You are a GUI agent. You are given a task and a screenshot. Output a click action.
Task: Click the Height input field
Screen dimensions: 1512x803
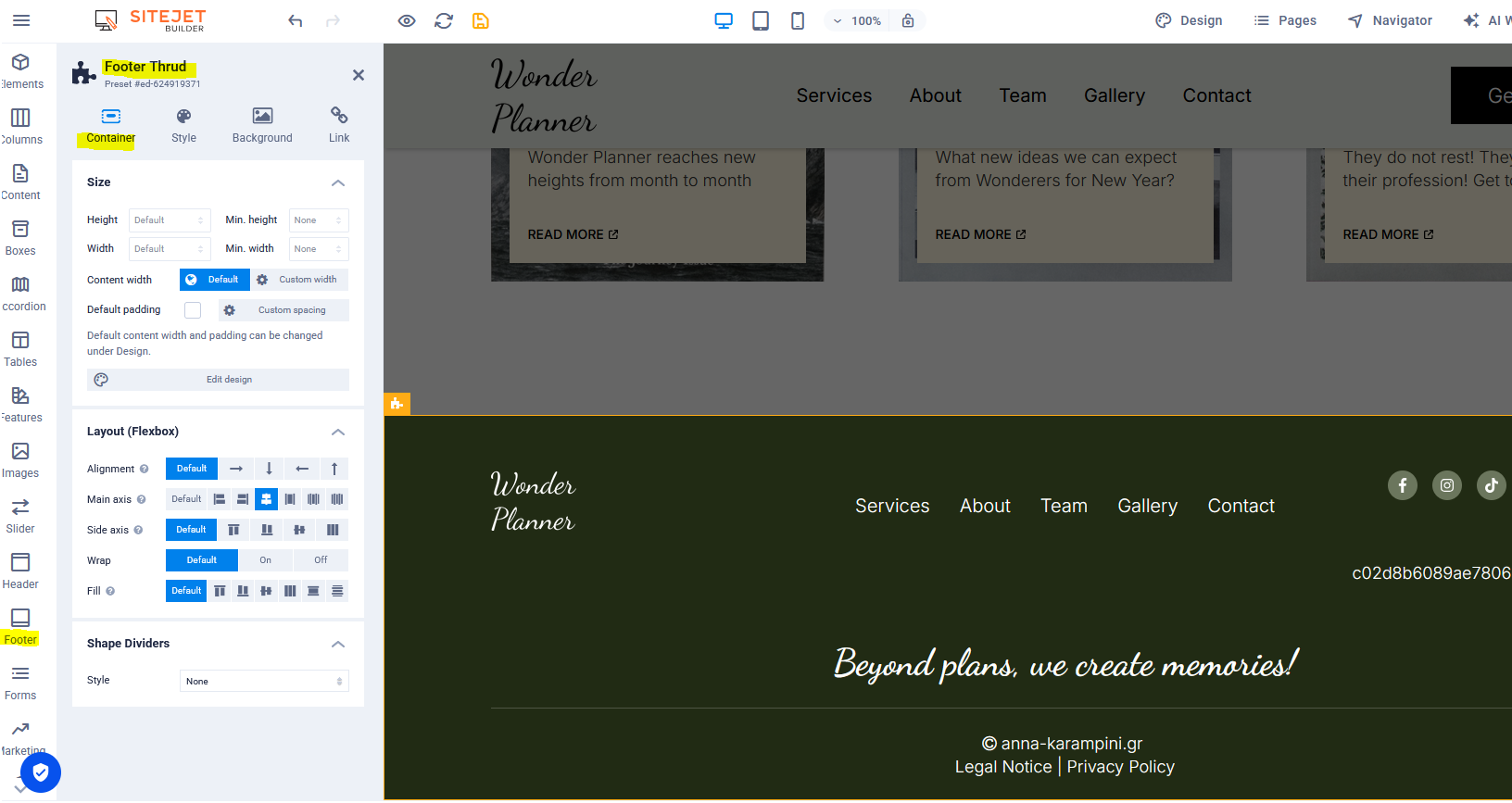169,220
